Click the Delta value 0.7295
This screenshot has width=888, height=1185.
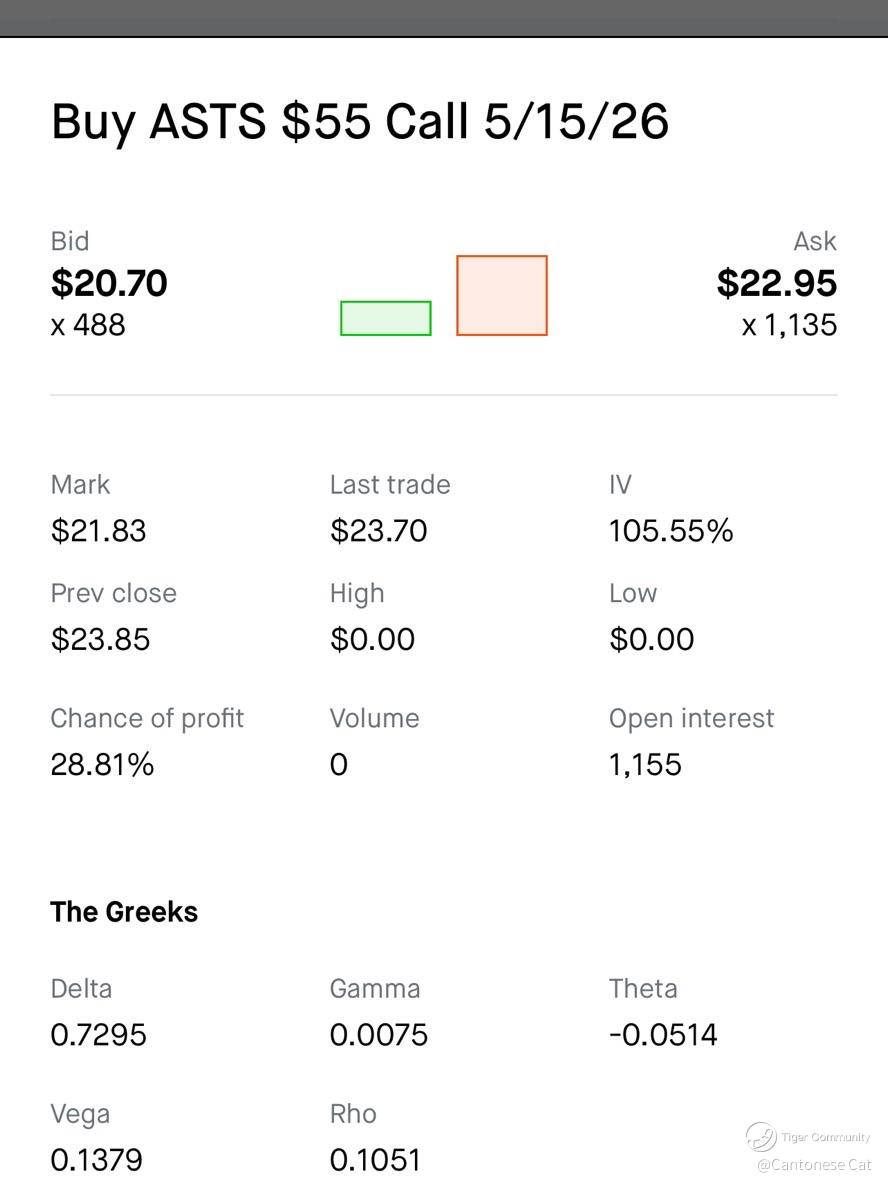[x=98, y=1034]
